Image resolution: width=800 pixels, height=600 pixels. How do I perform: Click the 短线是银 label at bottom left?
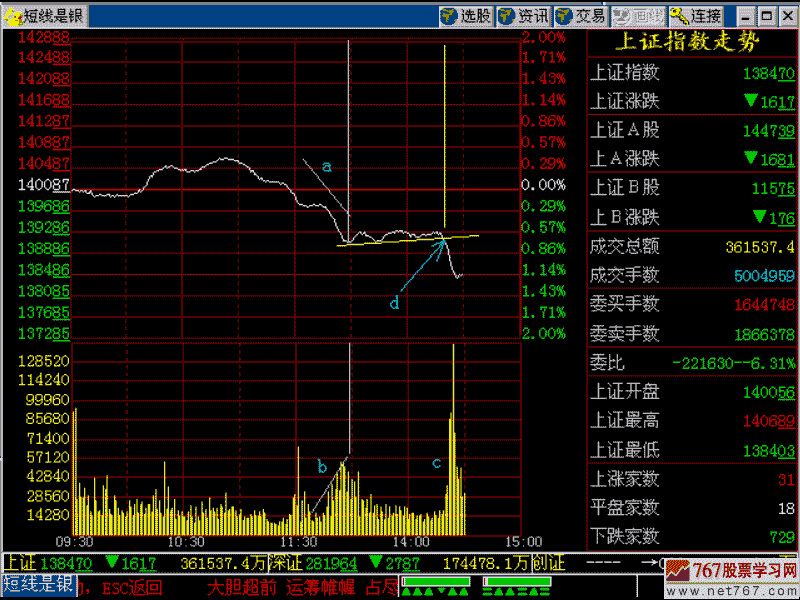38,584
